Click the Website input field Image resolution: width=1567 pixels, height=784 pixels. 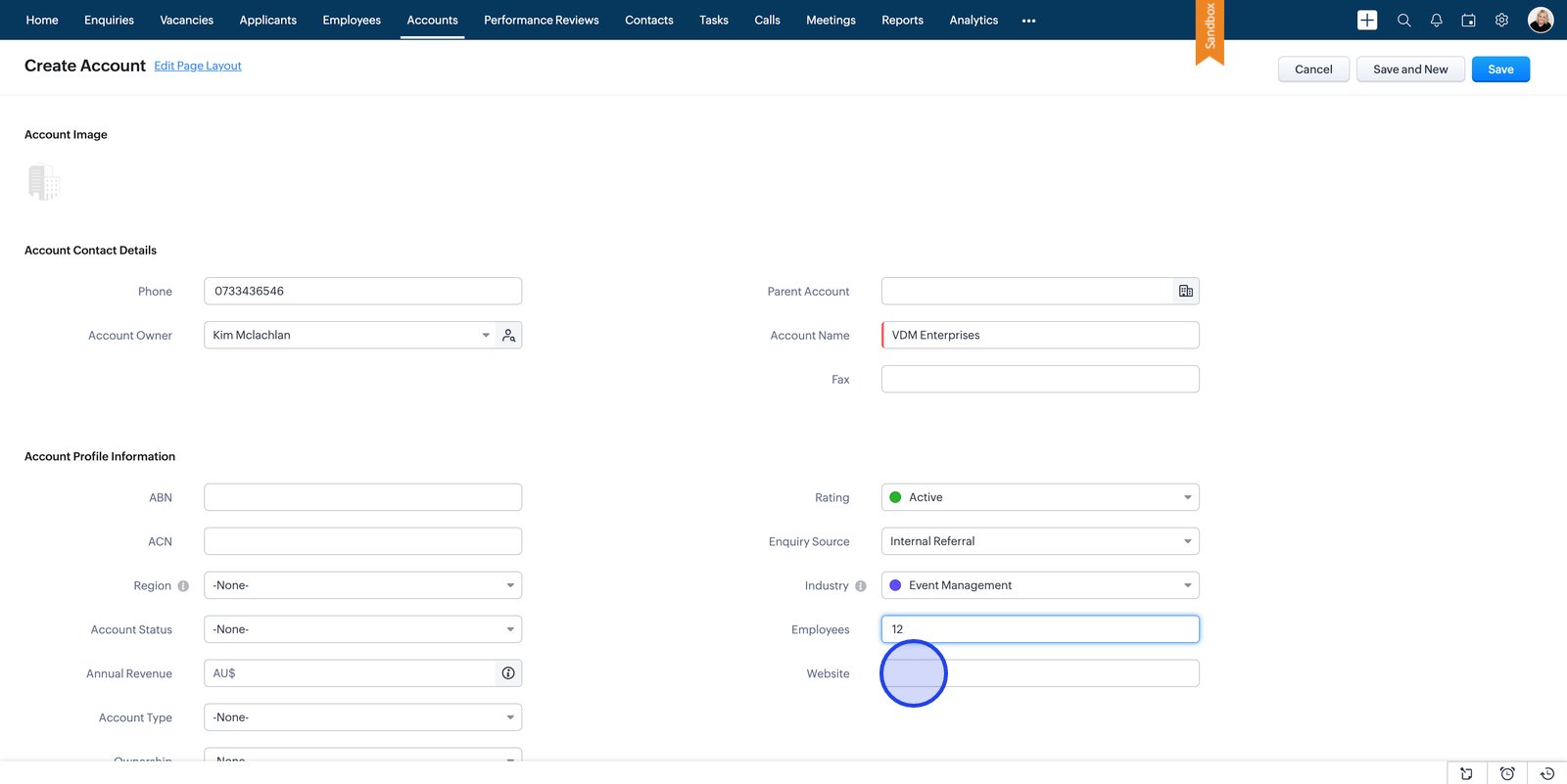click(x=1040, y=673)
